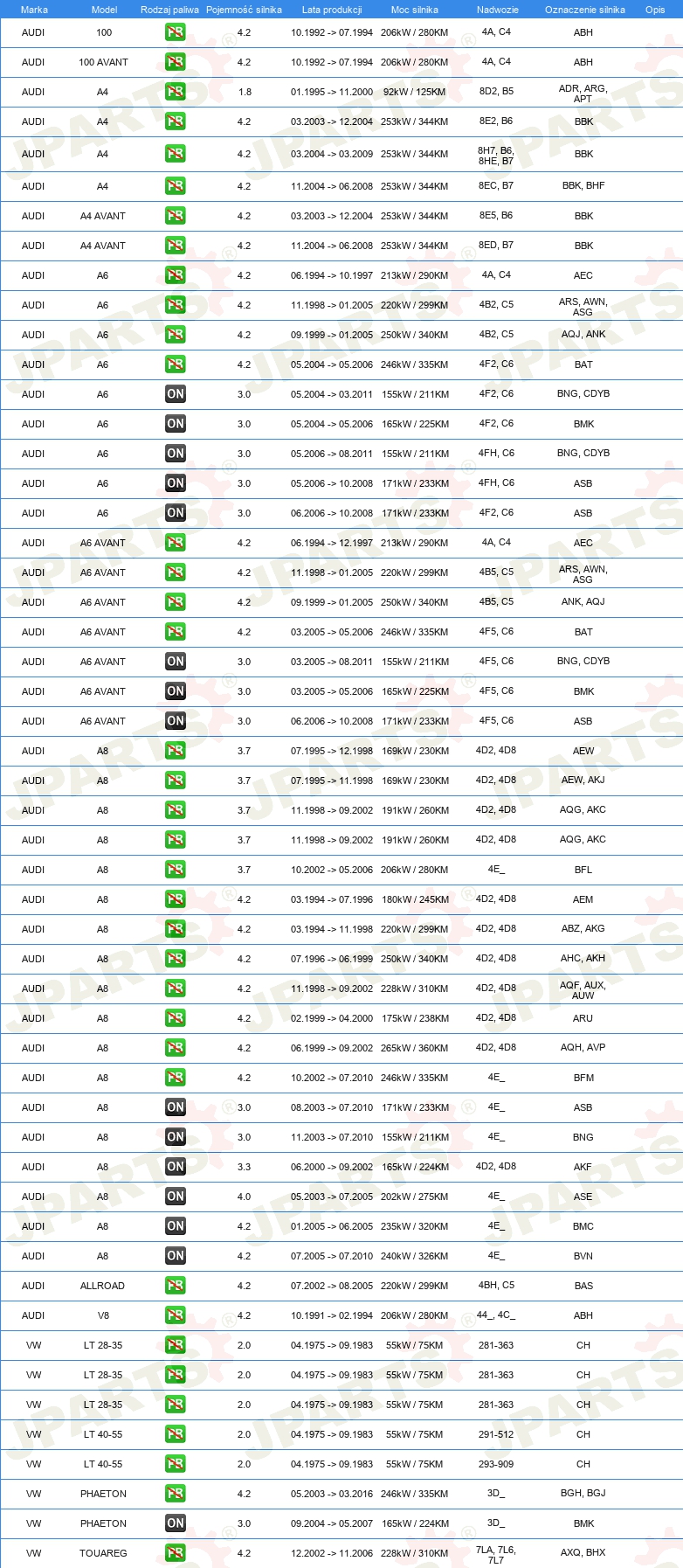Select the 92kW / 125KM power cell
The image size is (683, 1568).
pyautogui.click(x=414, y=92)
